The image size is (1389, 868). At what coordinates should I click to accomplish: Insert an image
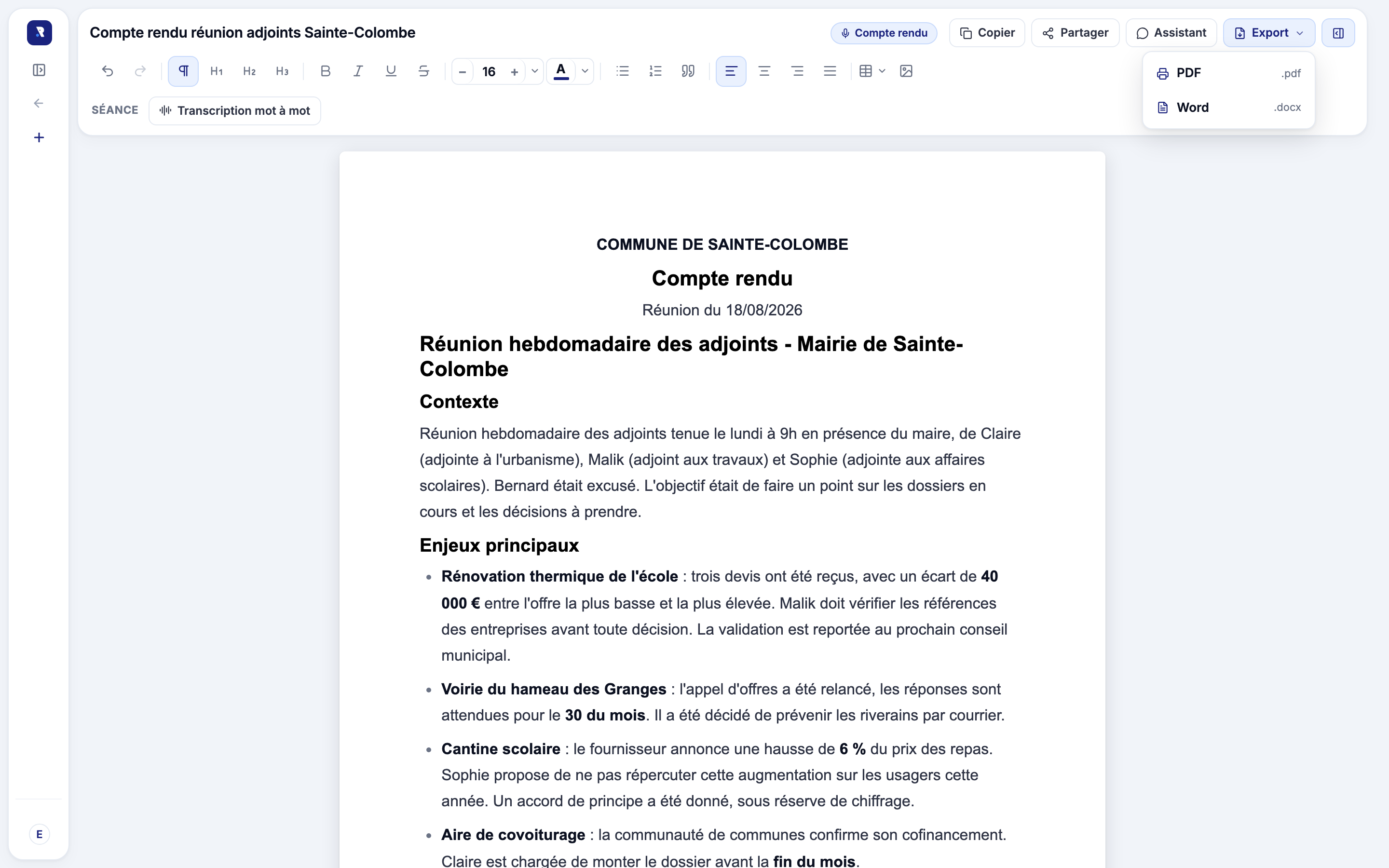click(906, 71)
